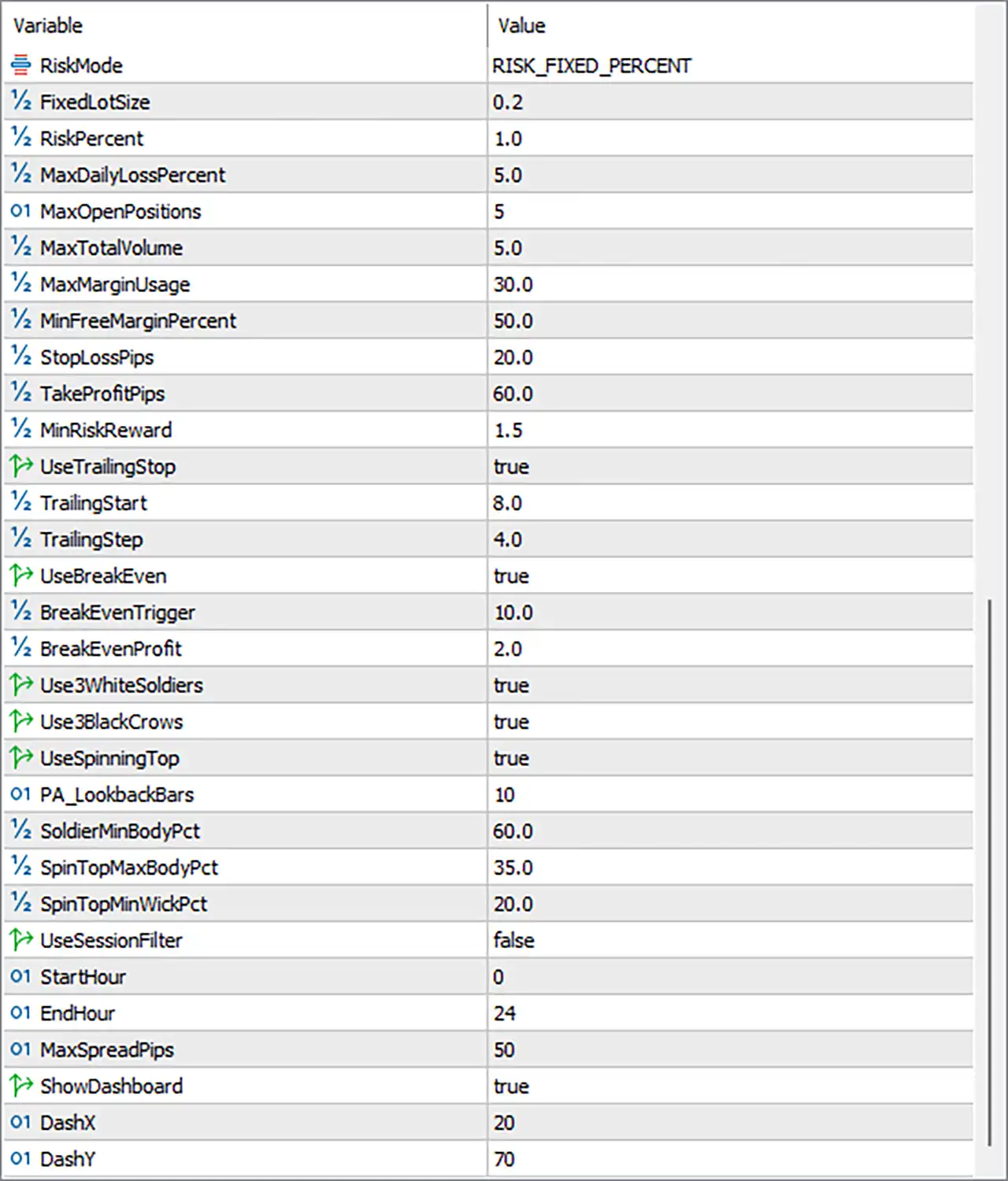
Task: Open the Use3BlackCrows true/false selector
Action: tap(730, 721)
